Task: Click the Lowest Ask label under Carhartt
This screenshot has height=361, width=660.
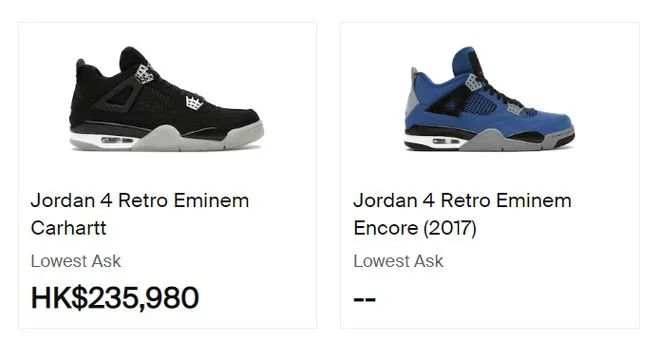Action: tap(76, 261)
